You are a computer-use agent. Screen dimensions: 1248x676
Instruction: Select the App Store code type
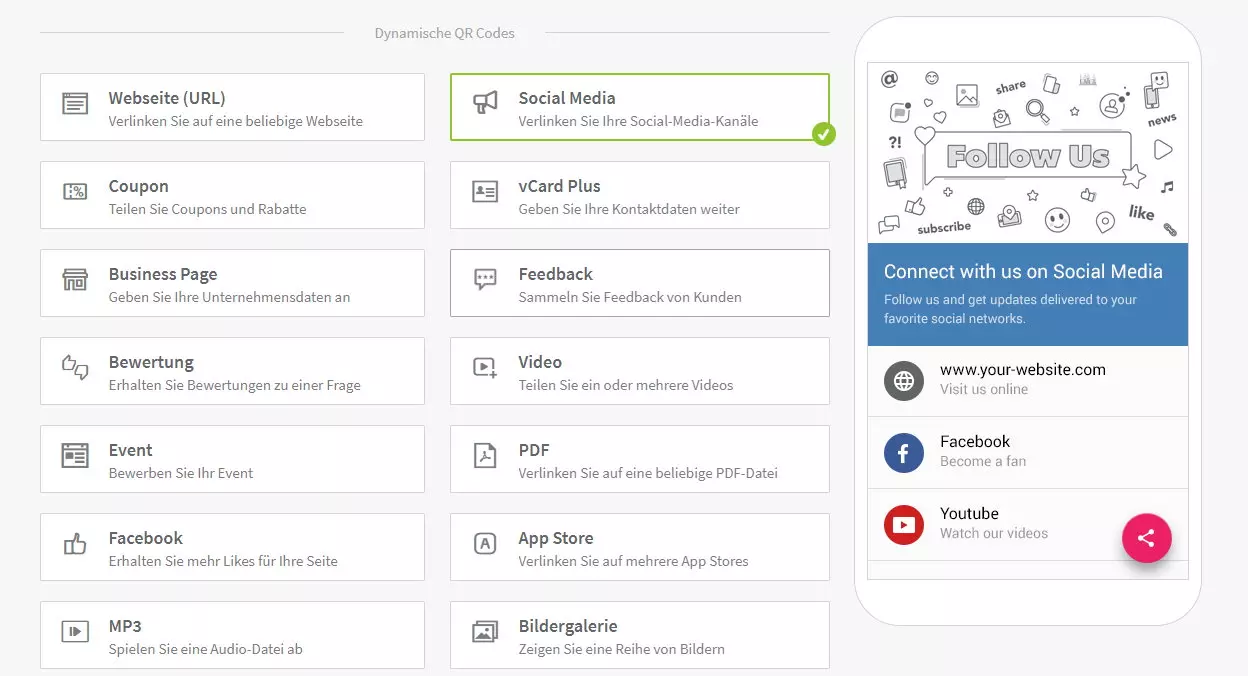640,547
